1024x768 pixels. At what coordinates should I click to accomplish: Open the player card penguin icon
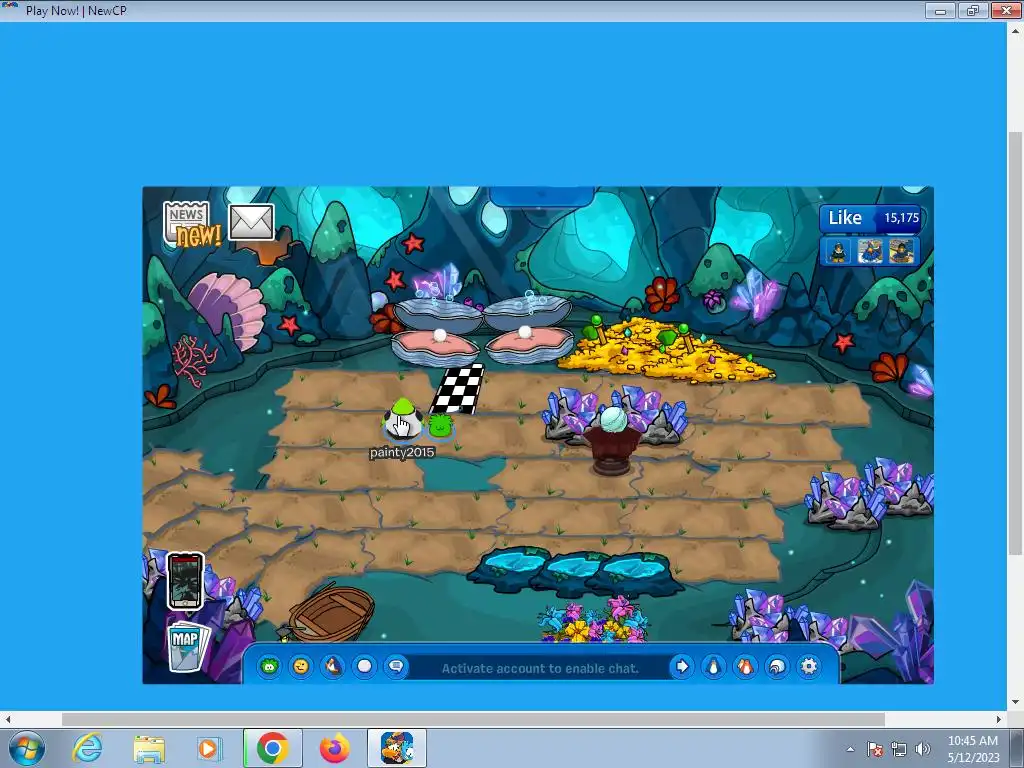713,666
